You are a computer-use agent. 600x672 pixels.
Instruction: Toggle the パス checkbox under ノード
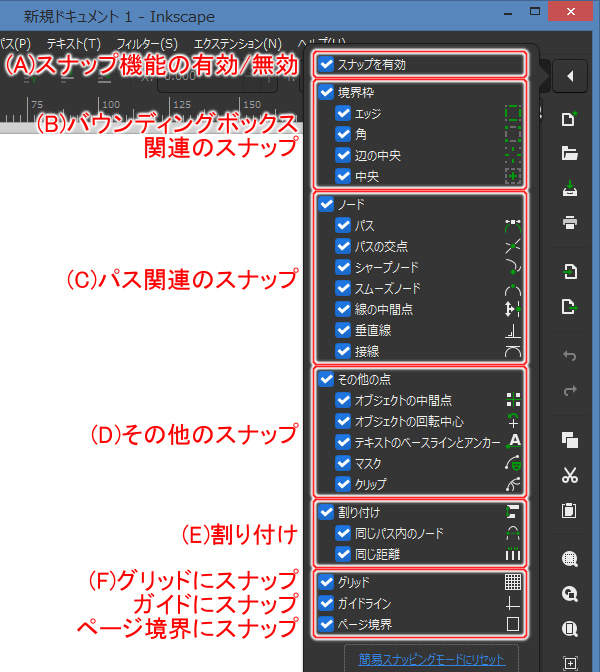click(x=343, y=225)
